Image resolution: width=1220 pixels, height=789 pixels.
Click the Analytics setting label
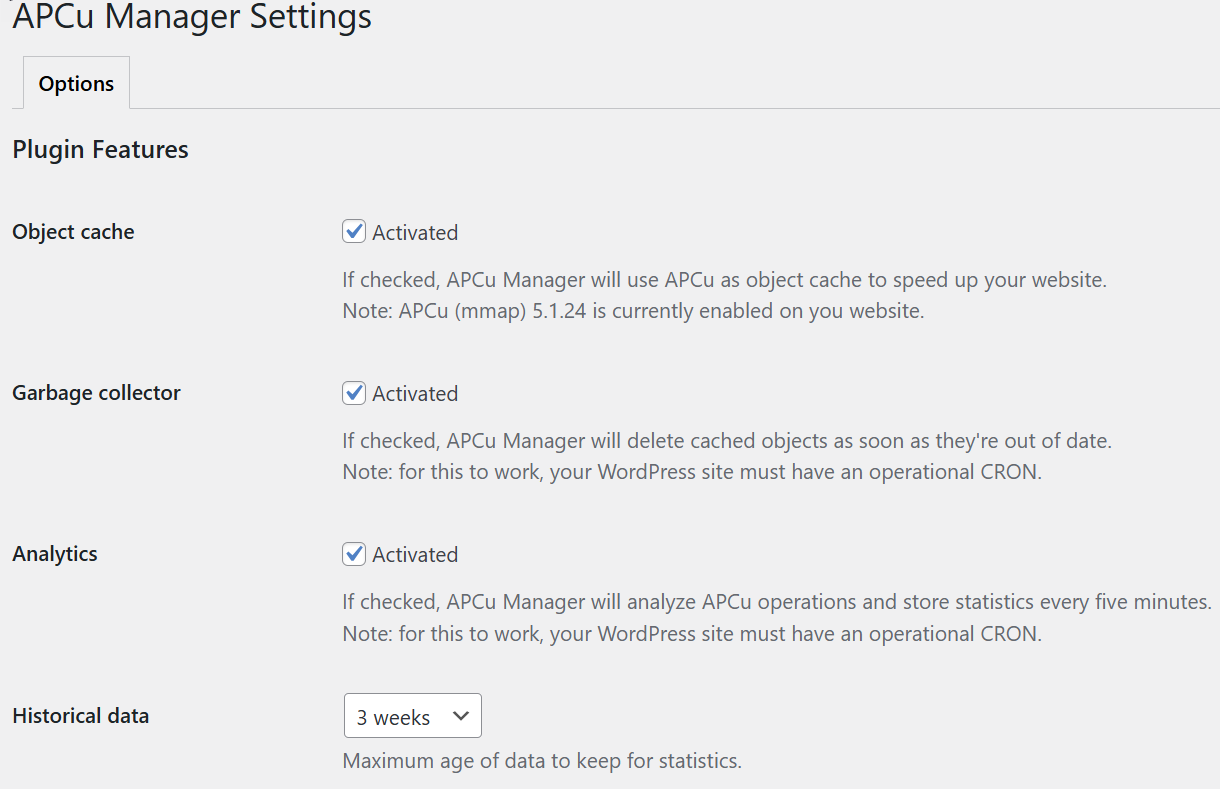pos(55,554)
